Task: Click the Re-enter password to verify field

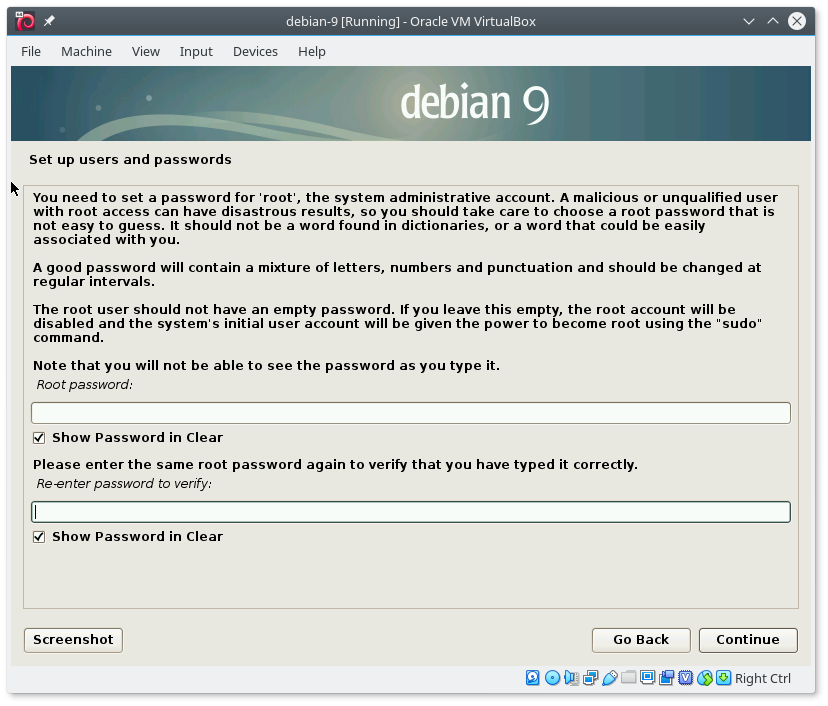Action: [410, 512]
